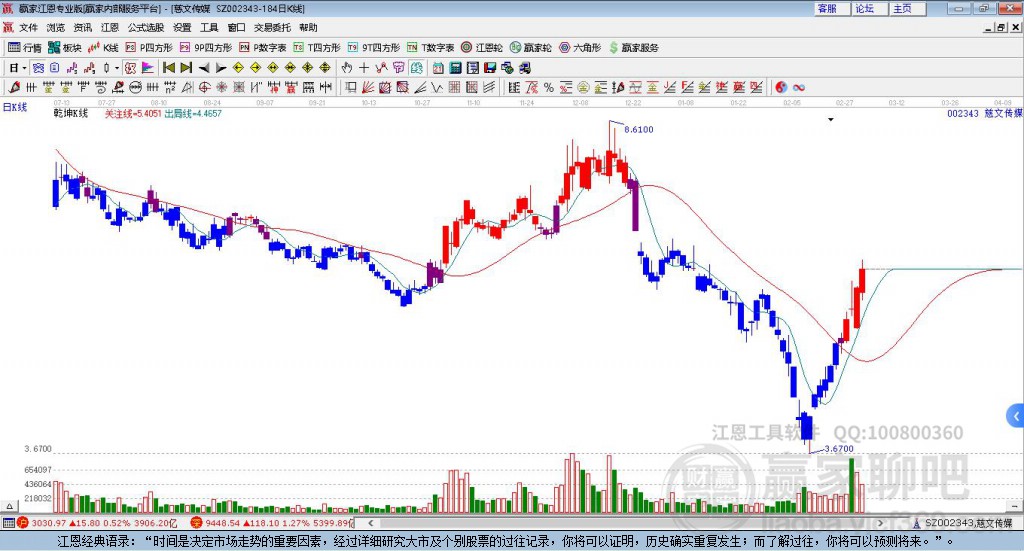Click the 02-27 date on time axis
Screen dimensions: 1024x551
click(x=844, y=102)
